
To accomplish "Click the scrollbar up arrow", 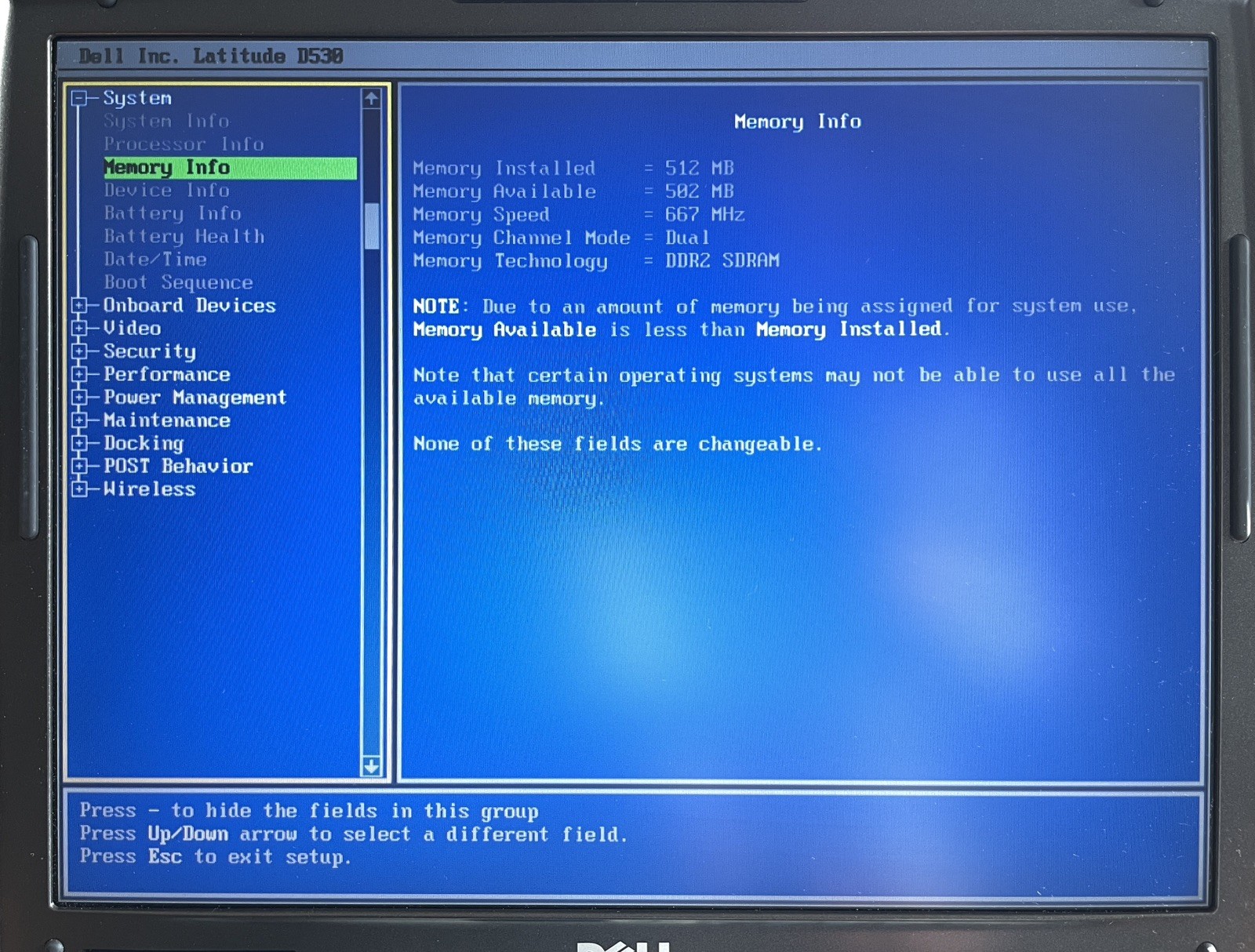I will [372, 99].
